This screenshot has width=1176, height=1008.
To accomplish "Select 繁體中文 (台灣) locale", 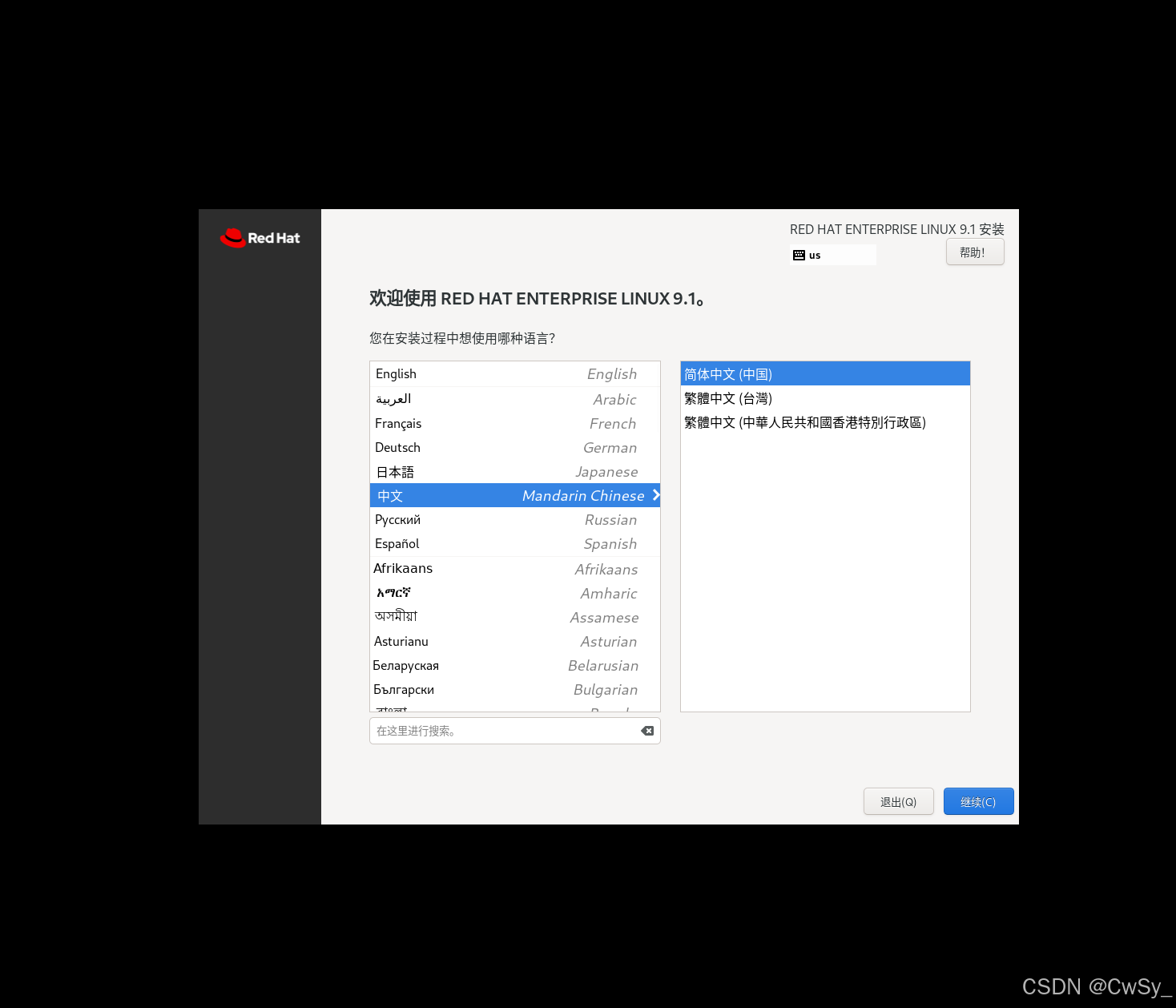I will click(x=825, y=398).
